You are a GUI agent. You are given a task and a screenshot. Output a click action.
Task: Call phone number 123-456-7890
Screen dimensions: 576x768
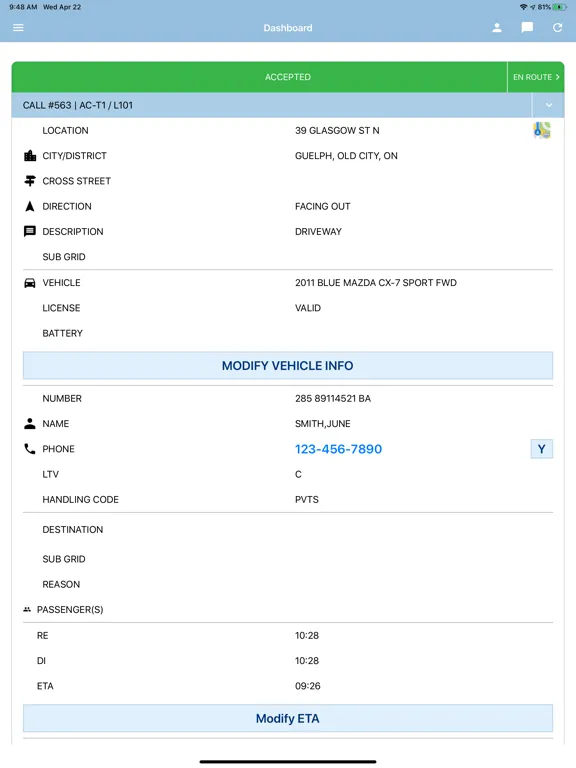(338, 449)
